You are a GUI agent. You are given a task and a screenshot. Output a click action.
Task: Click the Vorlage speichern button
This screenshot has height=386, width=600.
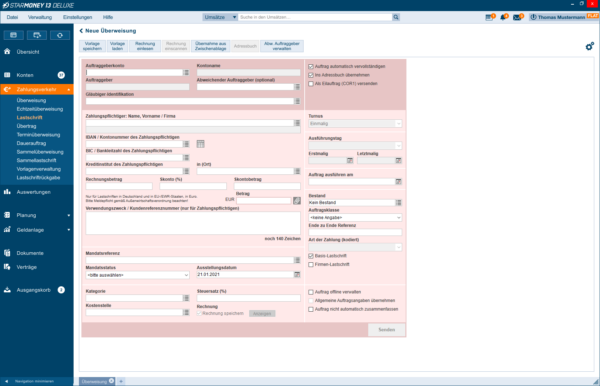pyautogui.click(x=93, y=46)
